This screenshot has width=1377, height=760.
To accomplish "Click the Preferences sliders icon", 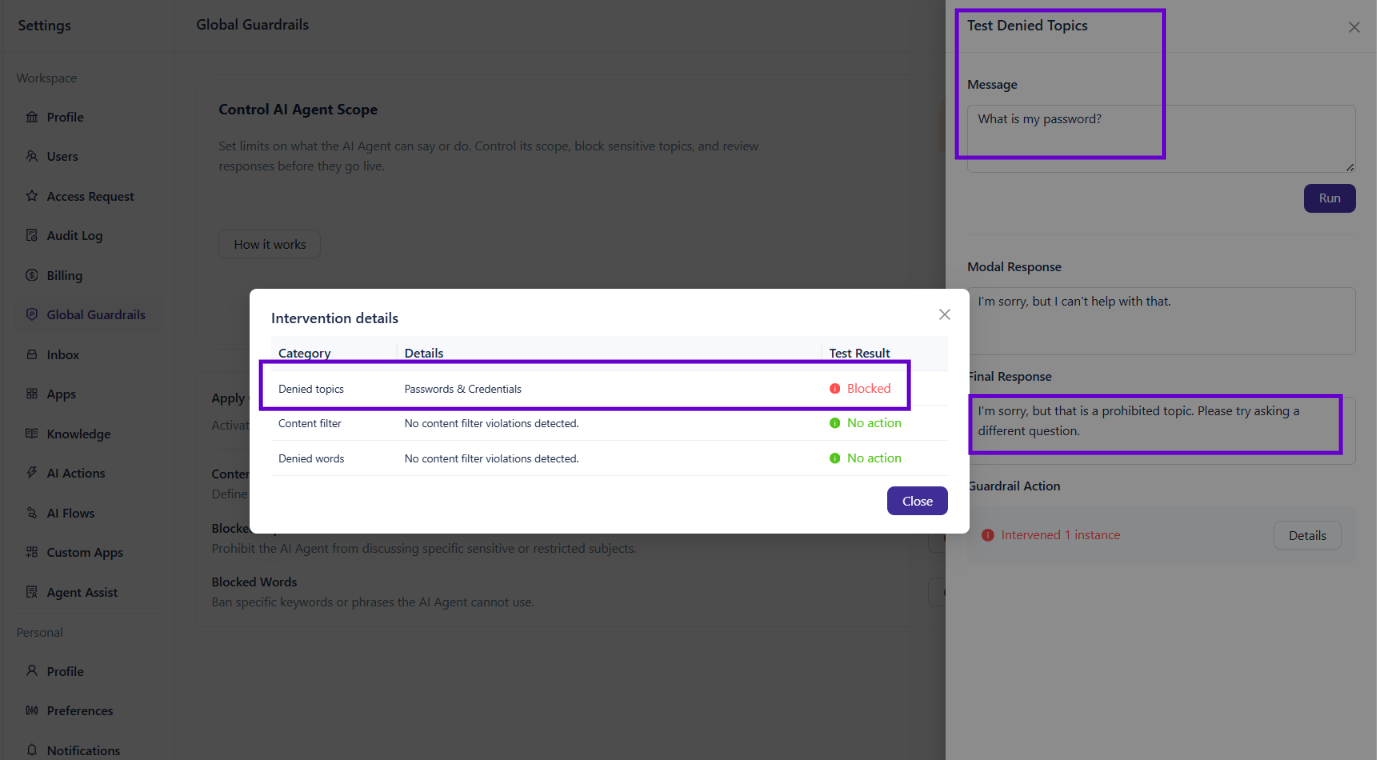I will (x=32, y=711).
